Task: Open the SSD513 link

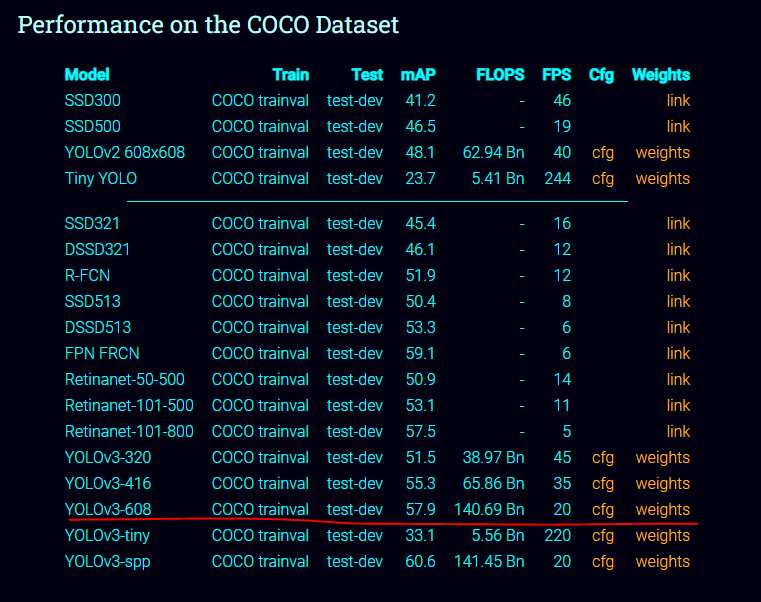Action: point(678,301)
